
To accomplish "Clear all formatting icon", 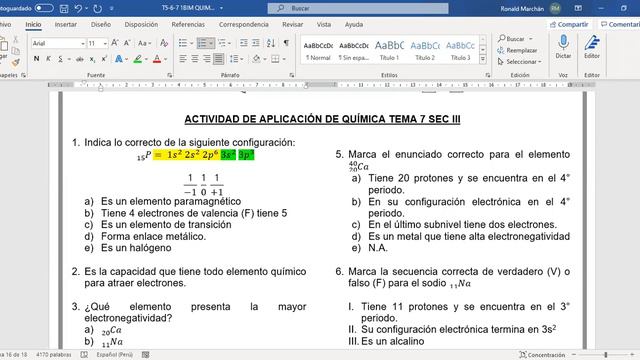I will click(x=164, y=43).
